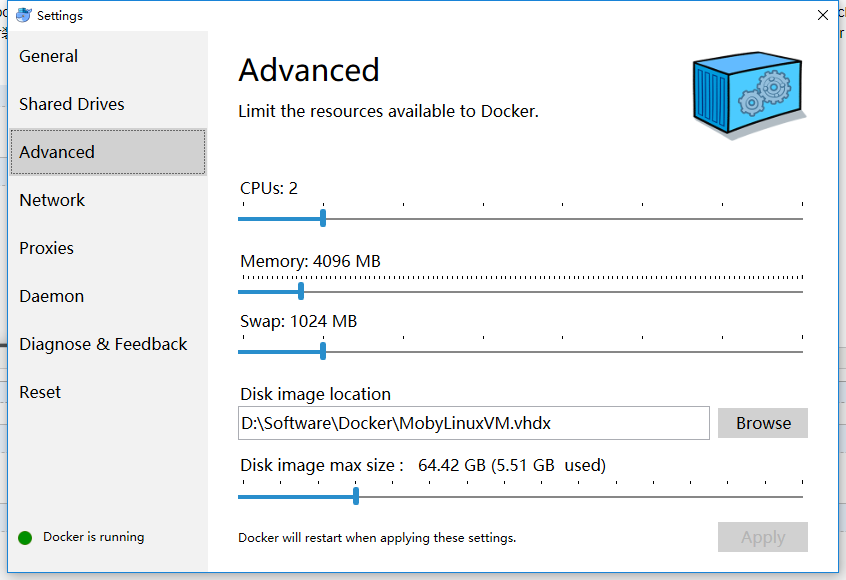Select the Advanced sidebar item
Screen dimensions: 846x580
click(x=108, y=152)
